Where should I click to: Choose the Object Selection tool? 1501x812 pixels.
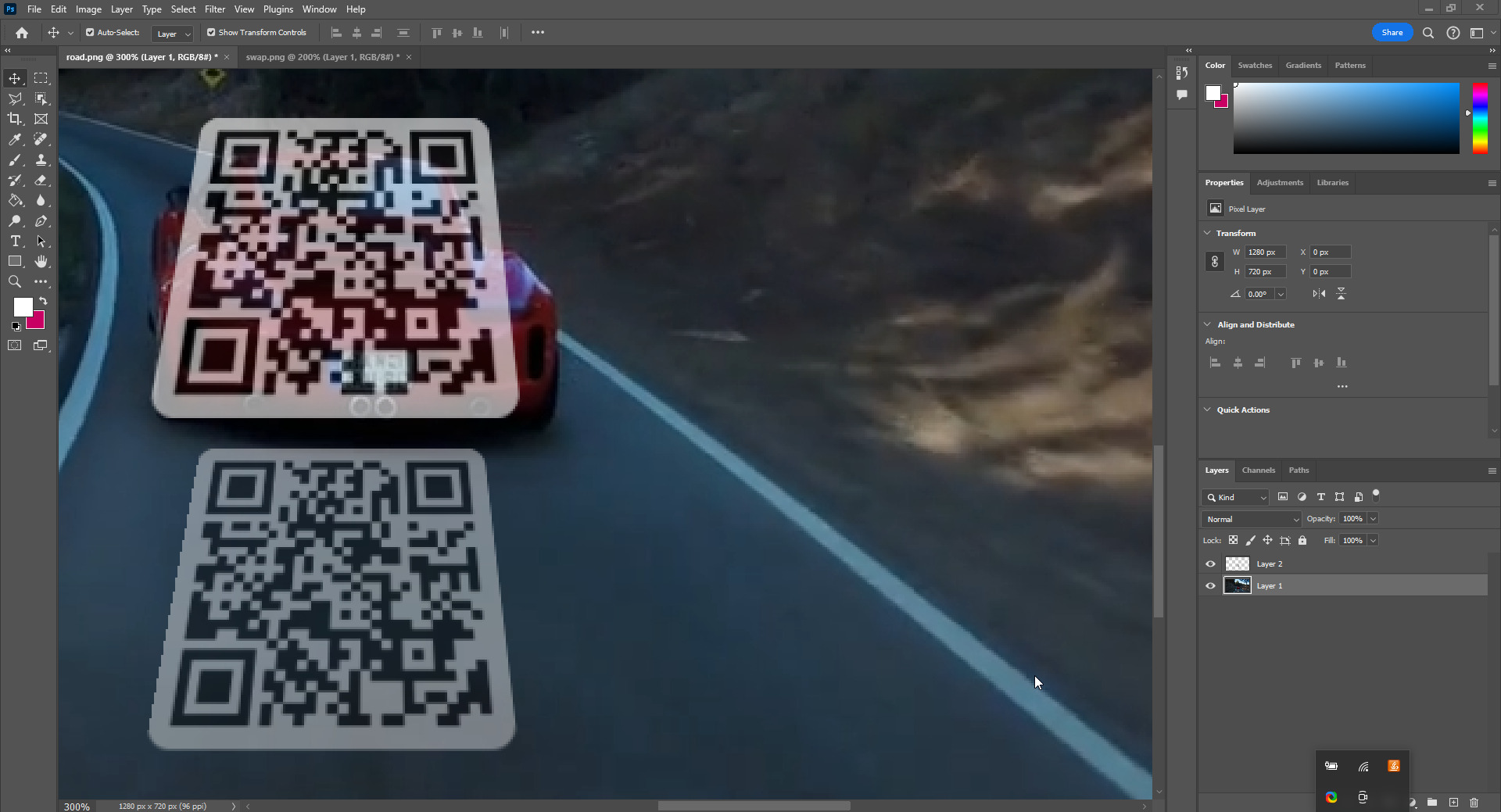tap(41, 98)
